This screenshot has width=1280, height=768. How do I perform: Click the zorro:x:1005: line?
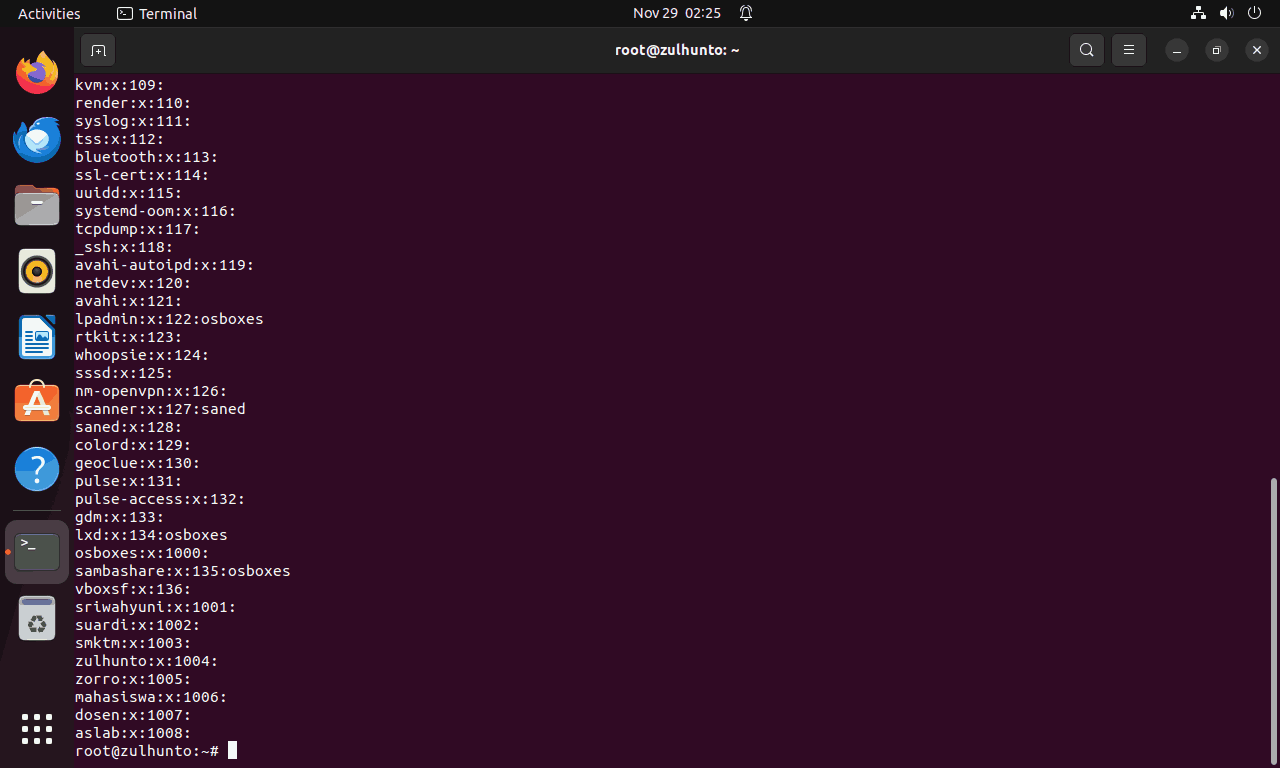coord(133,679)
